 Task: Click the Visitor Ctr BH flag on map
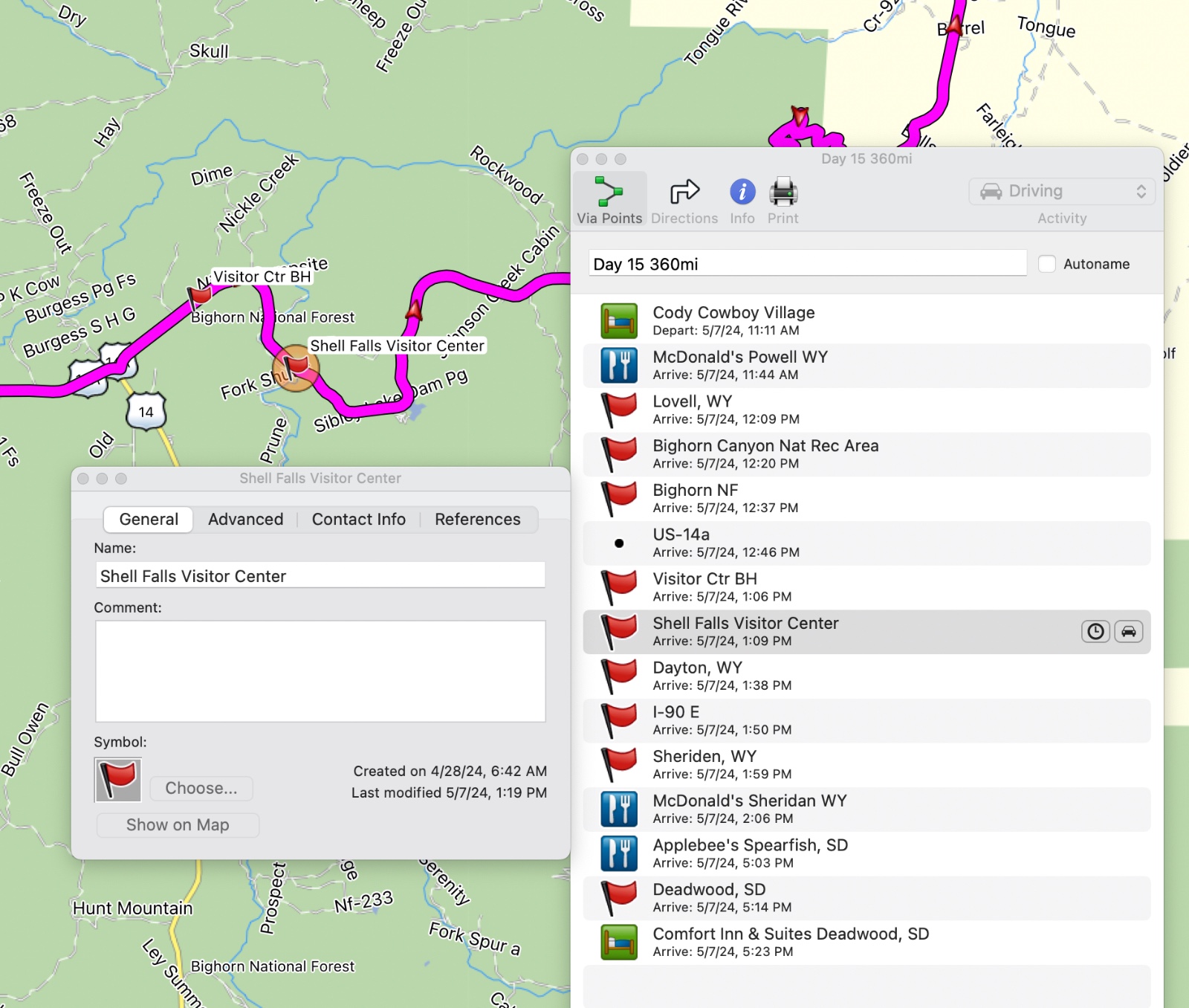[199, 297]
